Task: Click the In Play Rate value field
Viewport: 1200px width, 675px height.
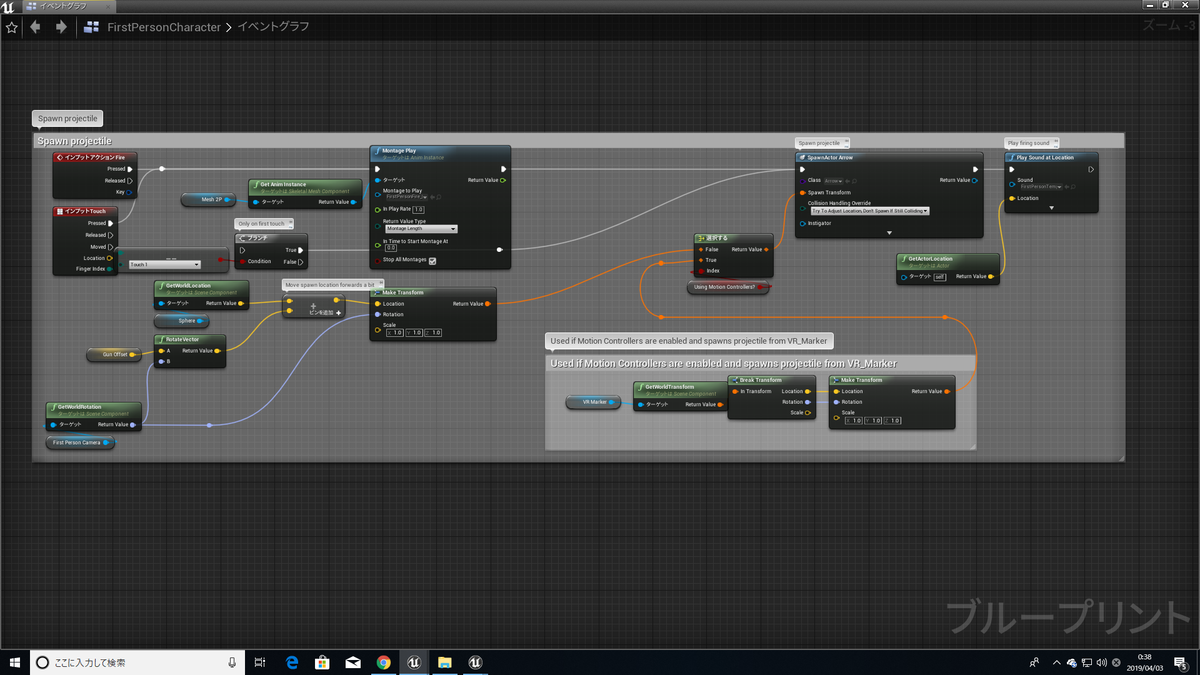Action: click(419, 209)
